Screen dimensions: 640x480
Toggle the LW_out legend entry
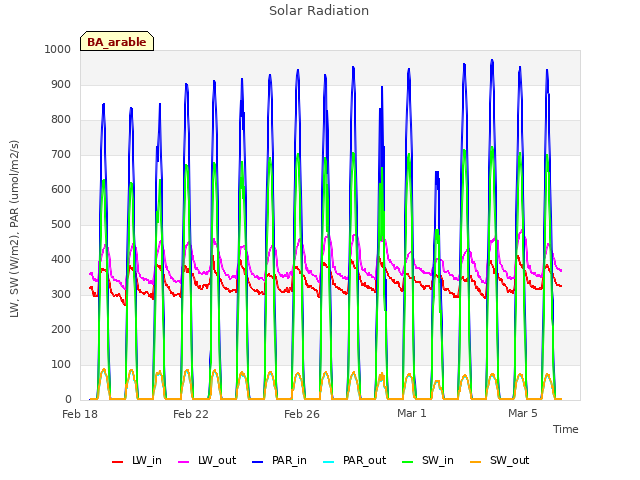click(207, 460)
